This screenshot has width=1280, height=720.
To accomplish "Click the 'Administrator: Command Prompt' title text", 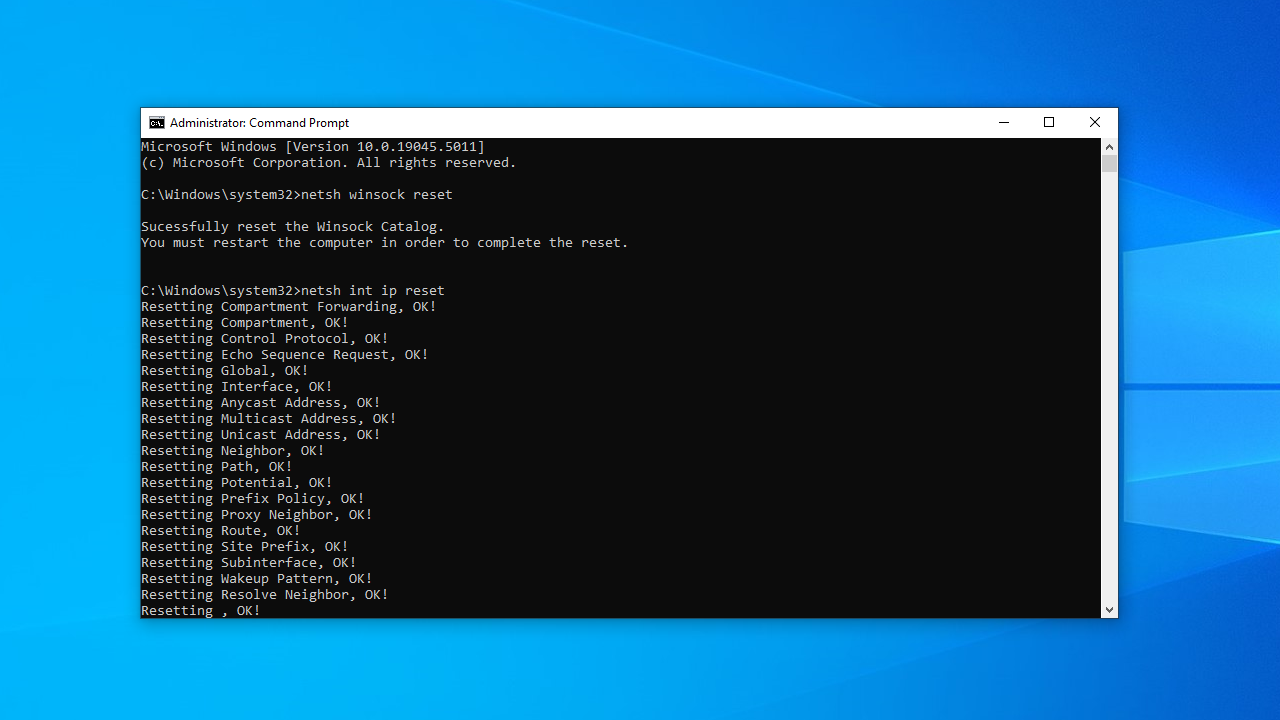I will (260, 123).
